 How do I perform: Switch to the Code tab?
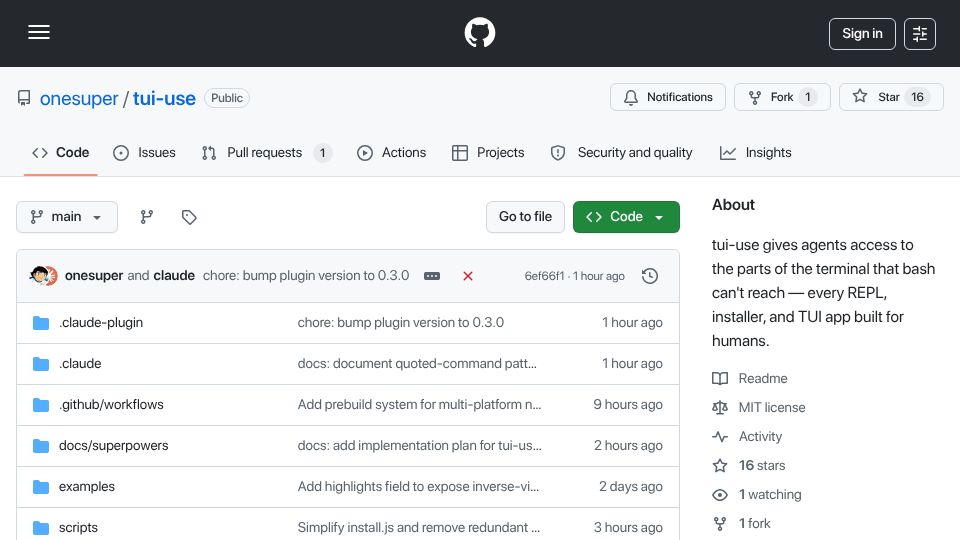pos(61,152)
